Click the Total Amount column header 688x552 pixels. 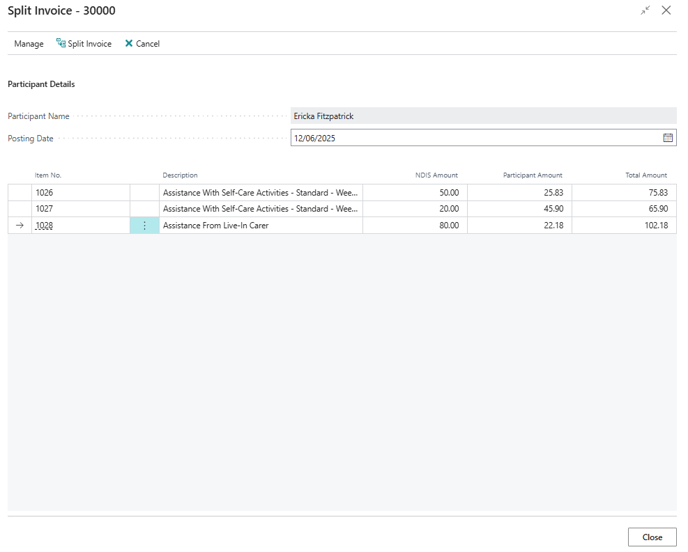(x=646, y=175)
